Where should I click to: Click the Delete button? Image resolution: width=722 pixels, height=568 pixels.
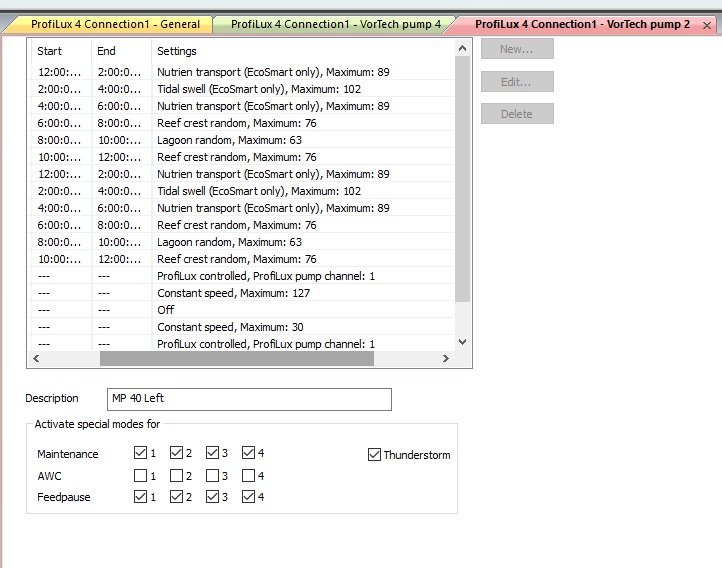[x=517, y=114]
